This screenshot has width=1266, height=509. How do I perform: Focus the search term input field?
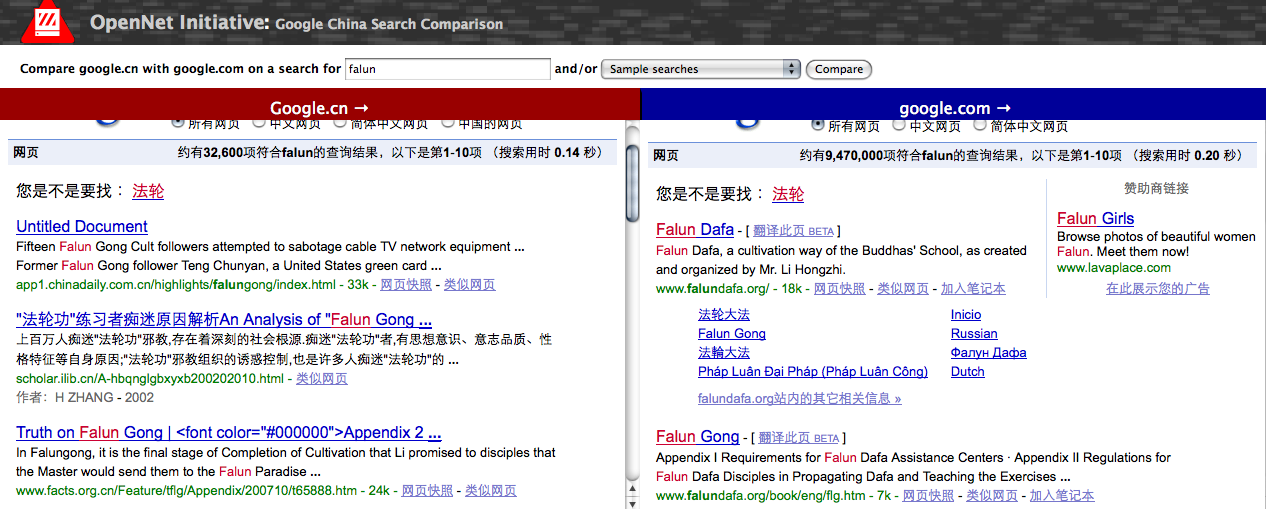[447, 69]
